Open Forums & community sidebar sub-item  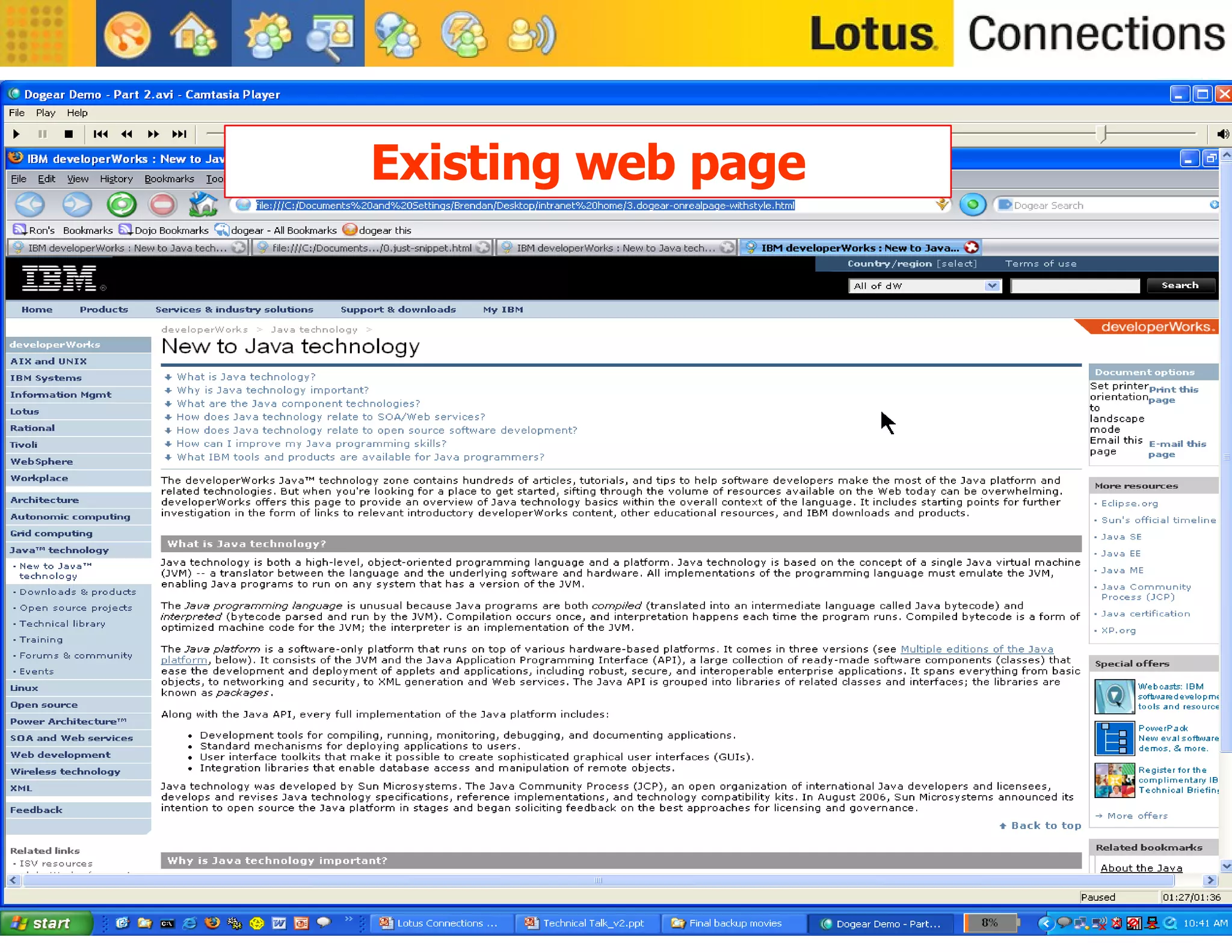pyautogui.click(x=76, y=656)
